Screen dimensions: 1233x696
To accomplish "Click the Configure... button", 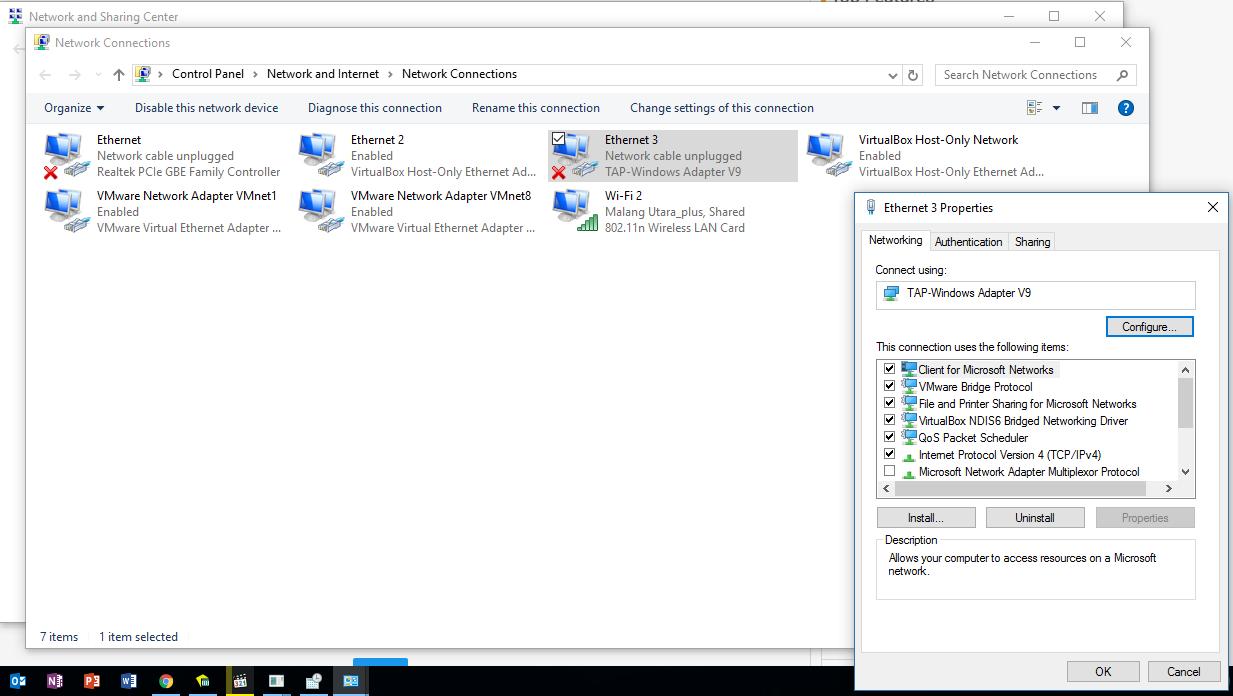I will (1150, 327).
